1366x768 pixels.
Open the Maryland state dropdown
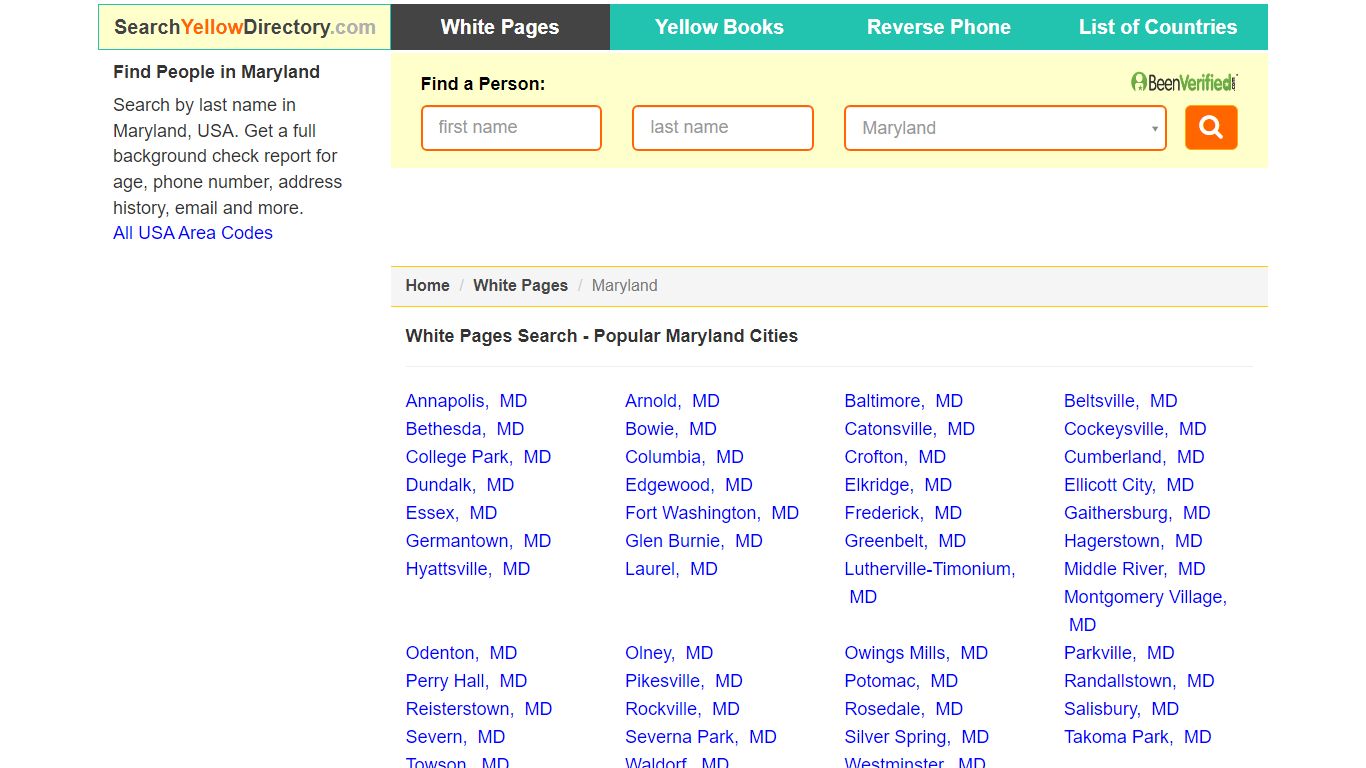[x=1005, y=128]
